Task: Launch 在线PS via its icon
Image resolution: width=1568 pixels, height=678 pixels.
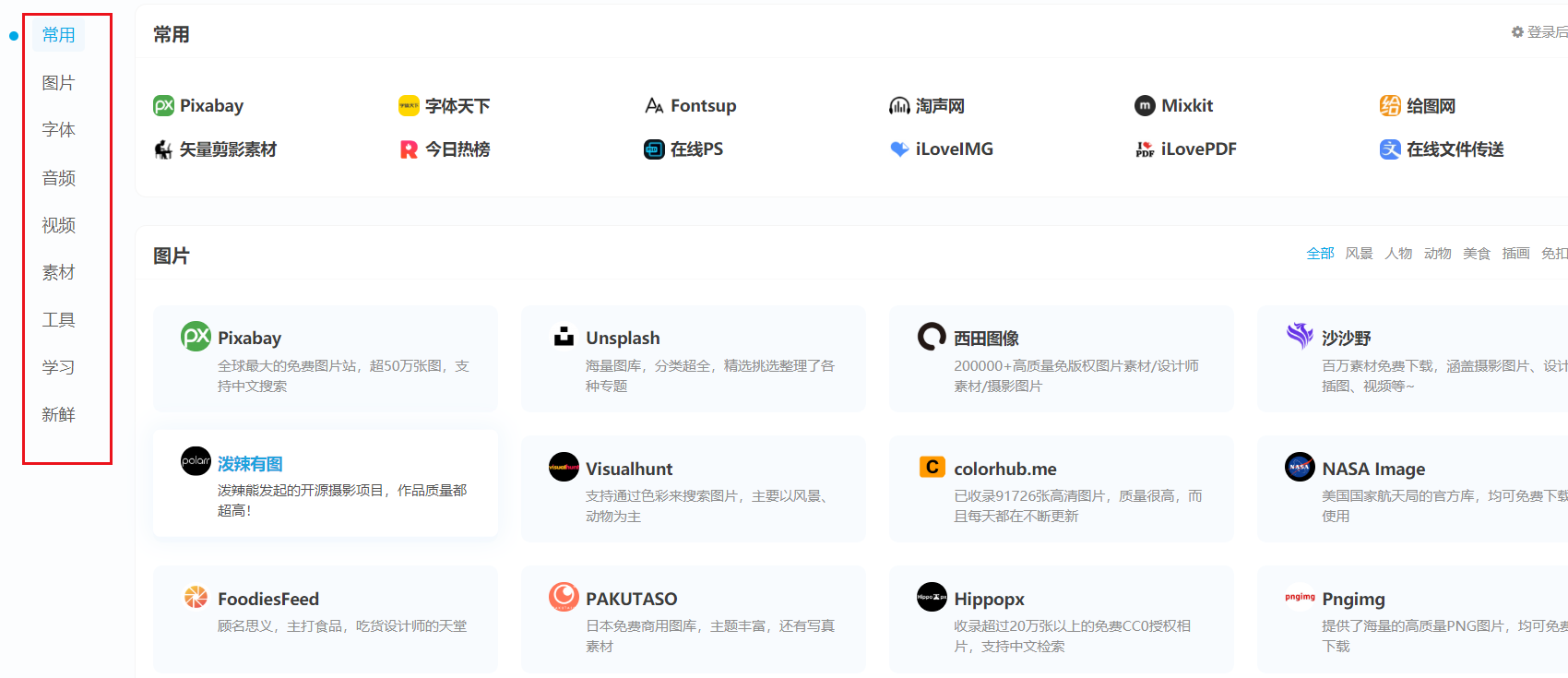Action: (x=654, y=149)
